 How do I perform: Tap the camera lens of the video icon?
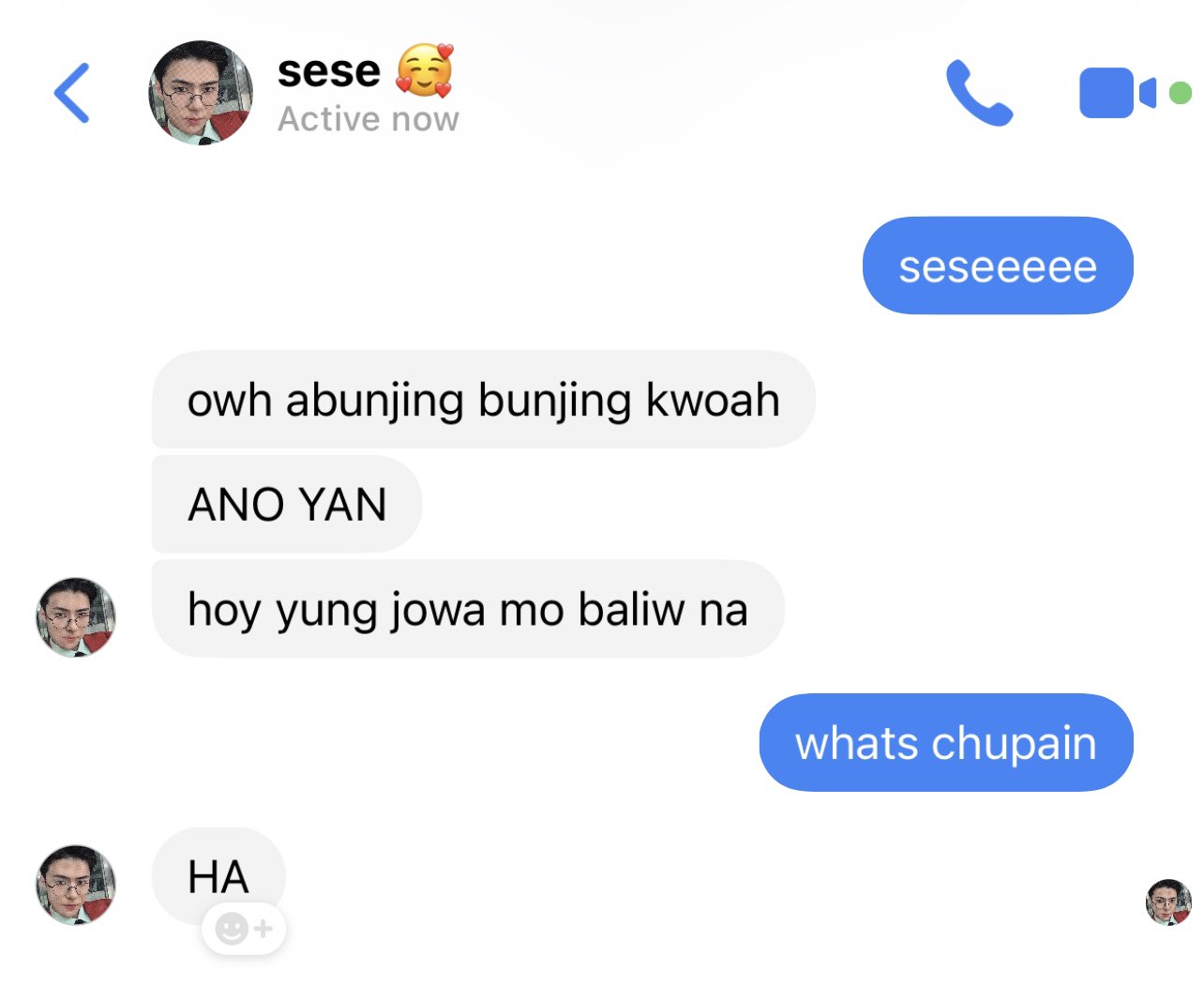pos(1148,93)
